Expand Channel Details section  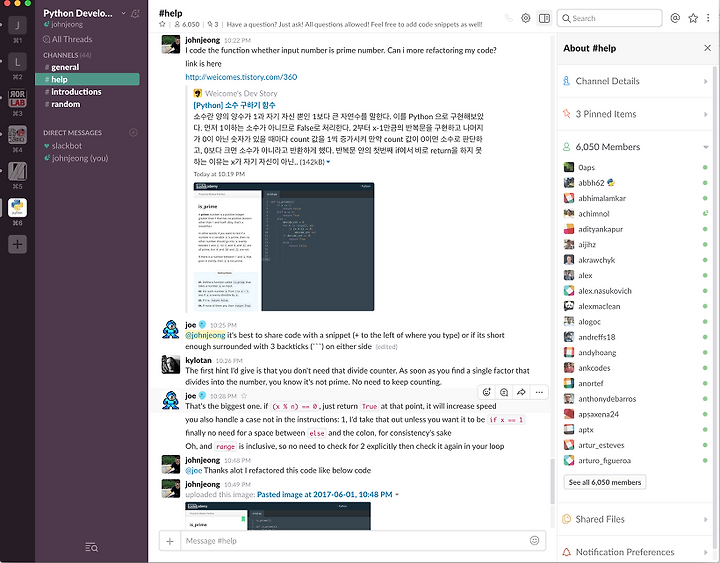[x=636, y=81]
